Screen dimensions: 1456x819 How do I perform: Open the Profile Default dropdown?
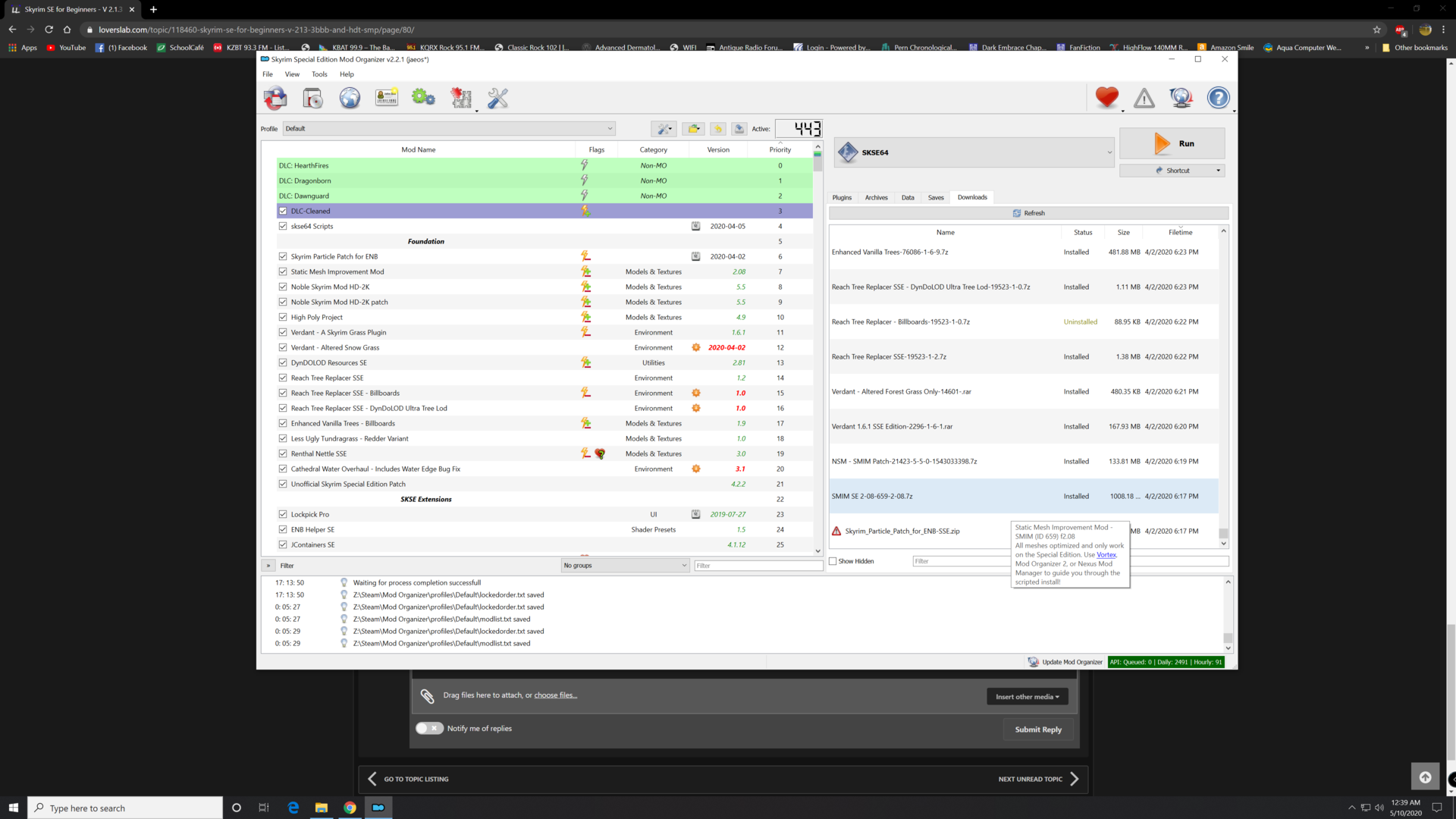[x=449, y=129]
